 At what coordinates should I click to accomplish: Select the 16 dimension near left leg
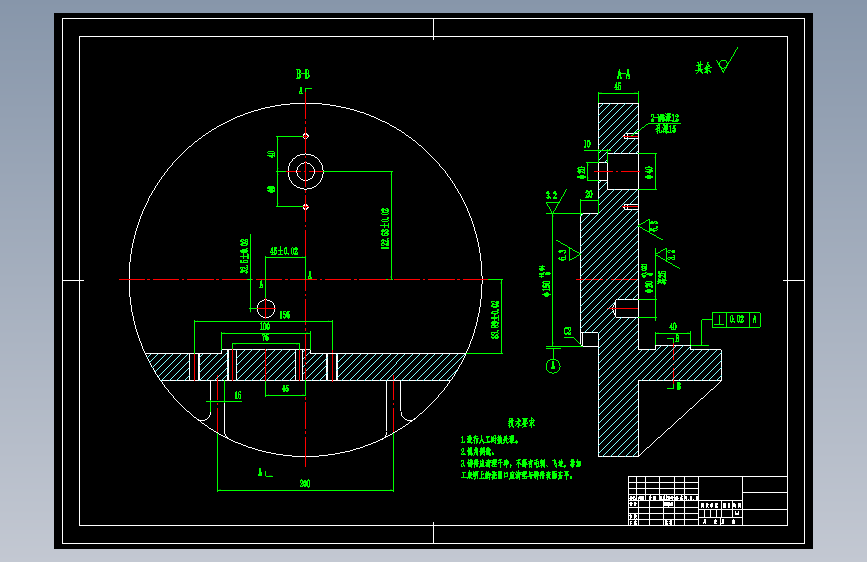(x=238, y=395)
